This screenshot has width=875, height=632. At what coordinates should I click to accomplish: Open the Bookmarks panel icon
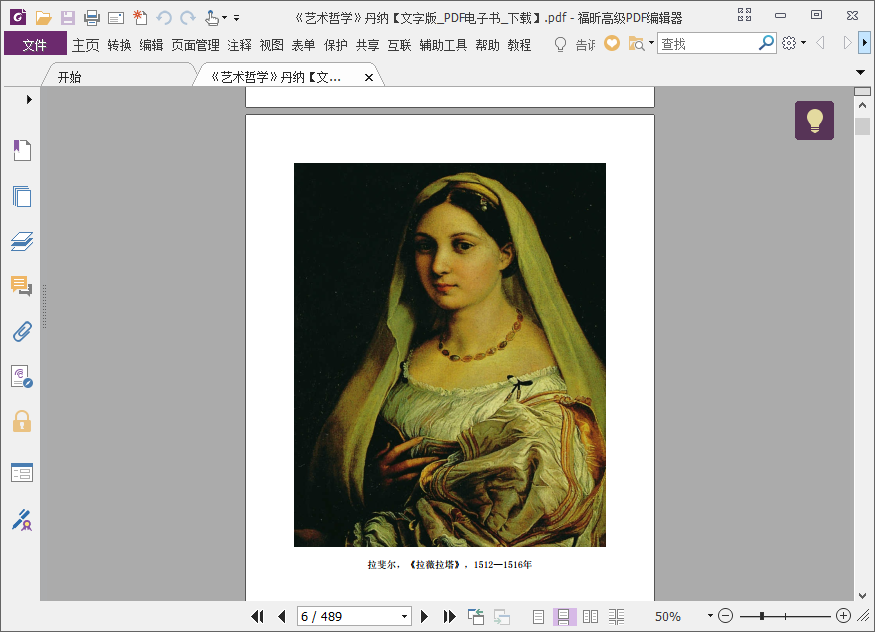[22, 150]
